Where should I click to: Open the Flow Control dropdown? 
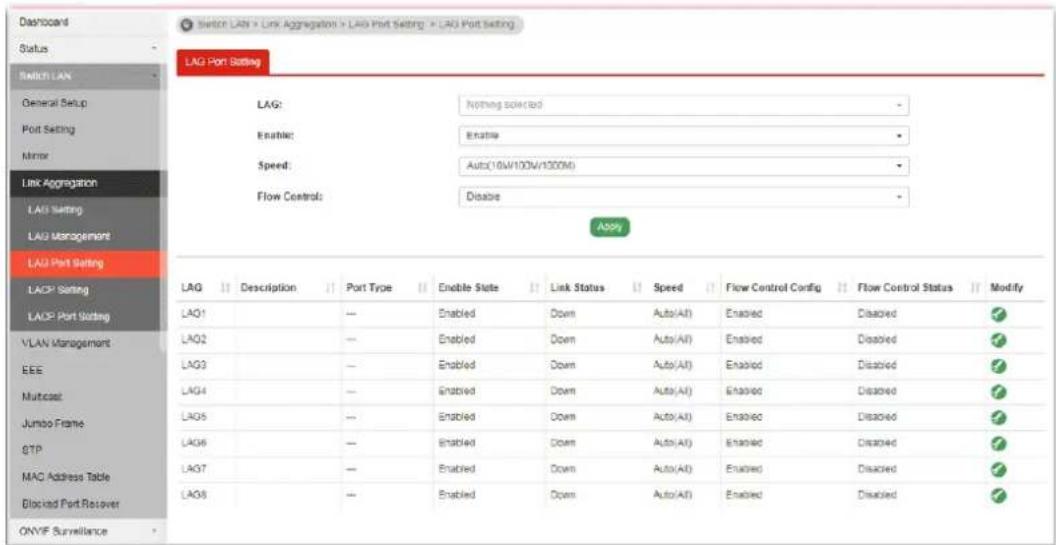point(684,197)
